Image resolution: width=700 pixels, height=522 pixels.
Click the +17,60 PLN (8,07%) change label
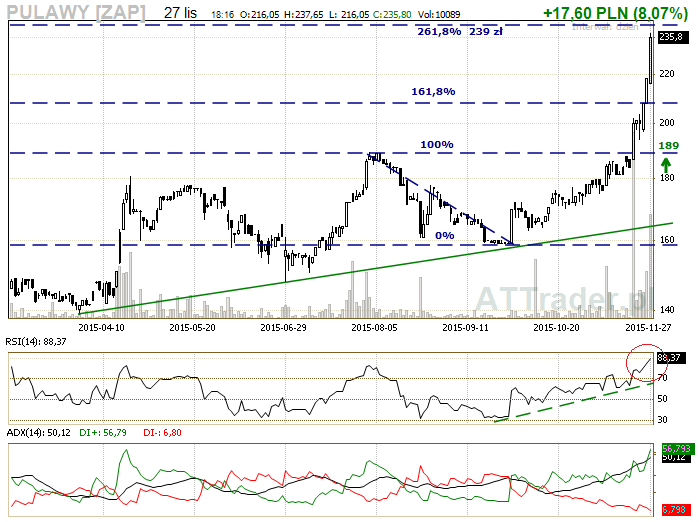pyautogui.click(x=615, y=13)
